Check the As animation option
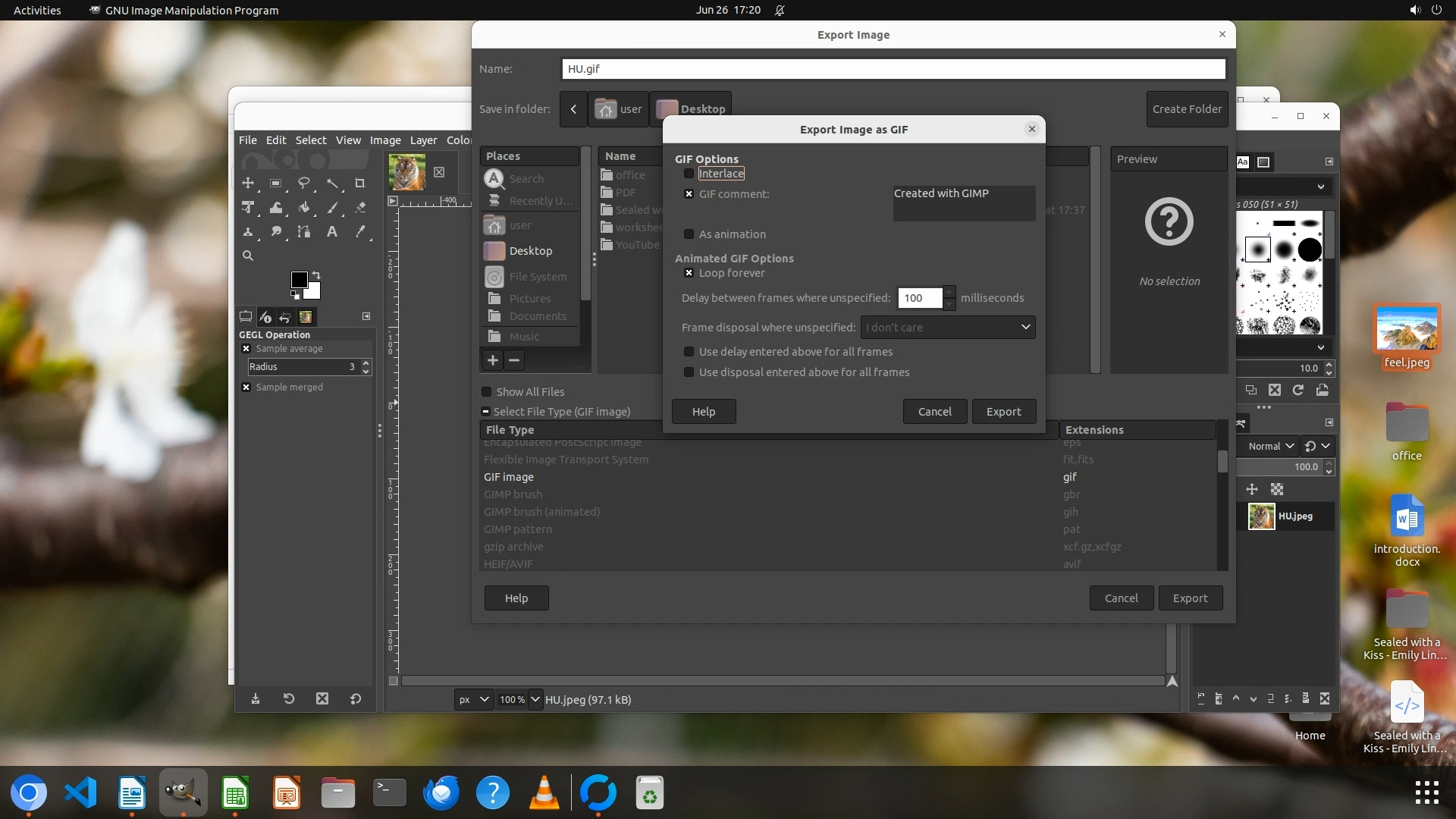This screenshot has height=819, width=1456. [689, 234]
